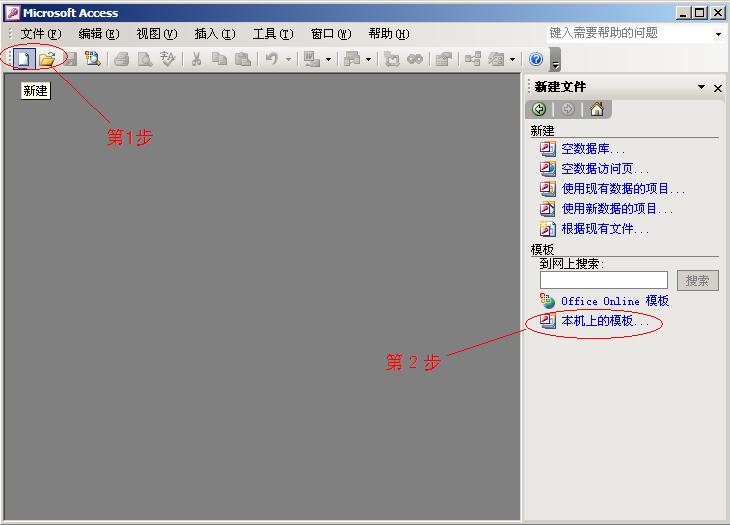Open the 窗口(W) menu
This screenshot has height=525, width=730.
(331, 34)
